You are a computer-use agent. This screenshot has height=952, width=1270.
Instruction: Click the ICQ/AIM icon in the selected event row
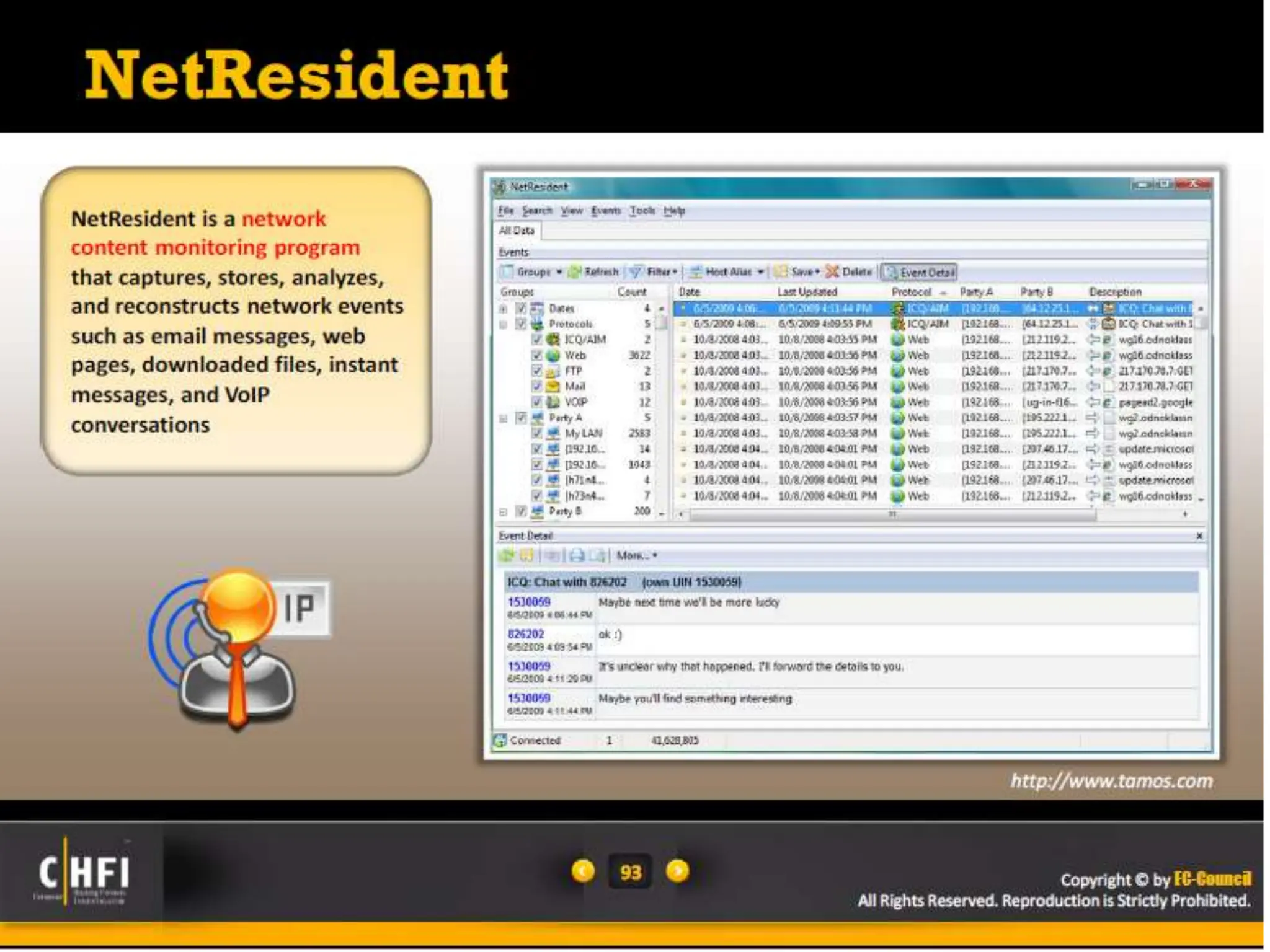(x=897, y=308)
